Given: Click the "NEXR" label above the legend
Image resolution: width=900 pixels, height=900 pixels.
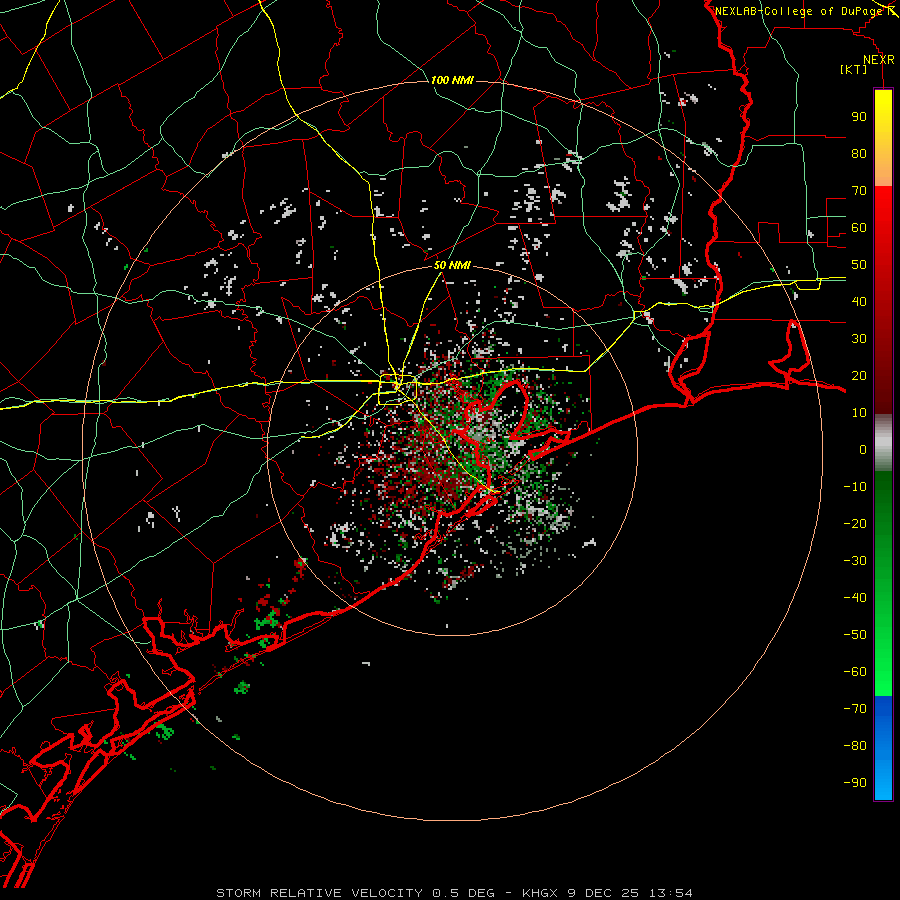Looking at the screenshot, I should (879, 60).
